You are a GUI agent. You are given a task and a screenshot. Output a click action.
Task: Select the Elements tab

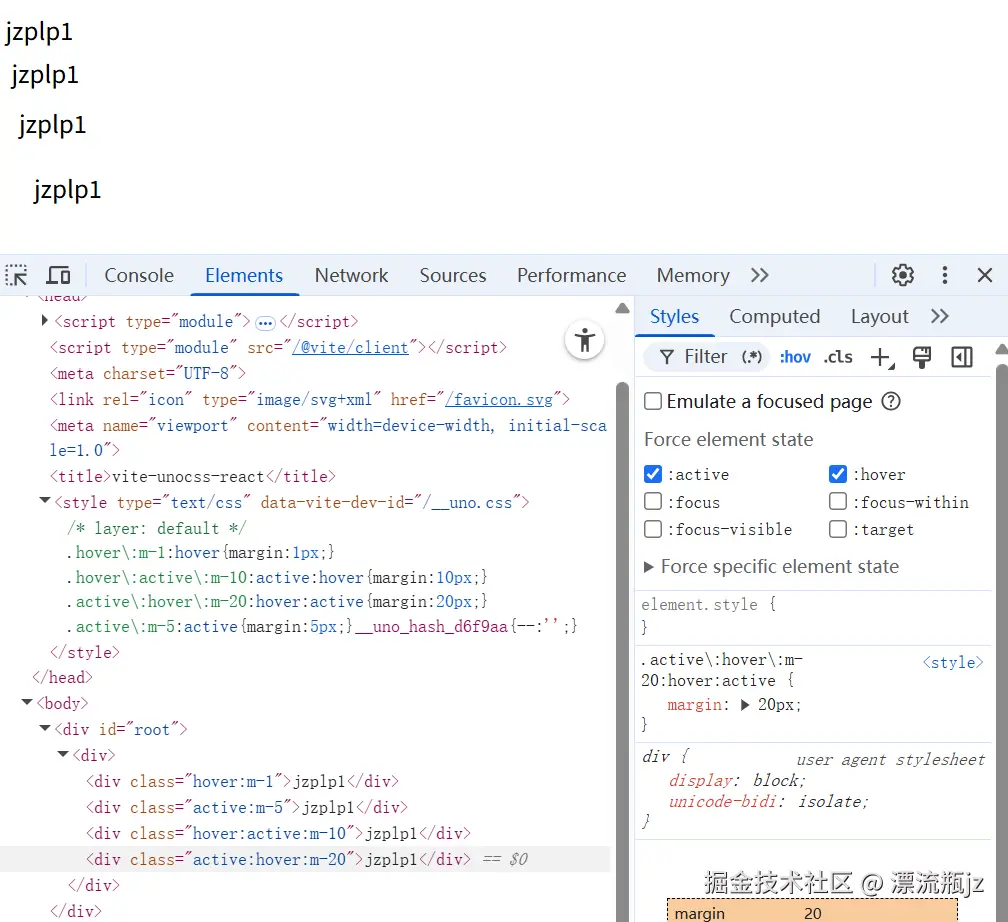click(x=244, y=275)
